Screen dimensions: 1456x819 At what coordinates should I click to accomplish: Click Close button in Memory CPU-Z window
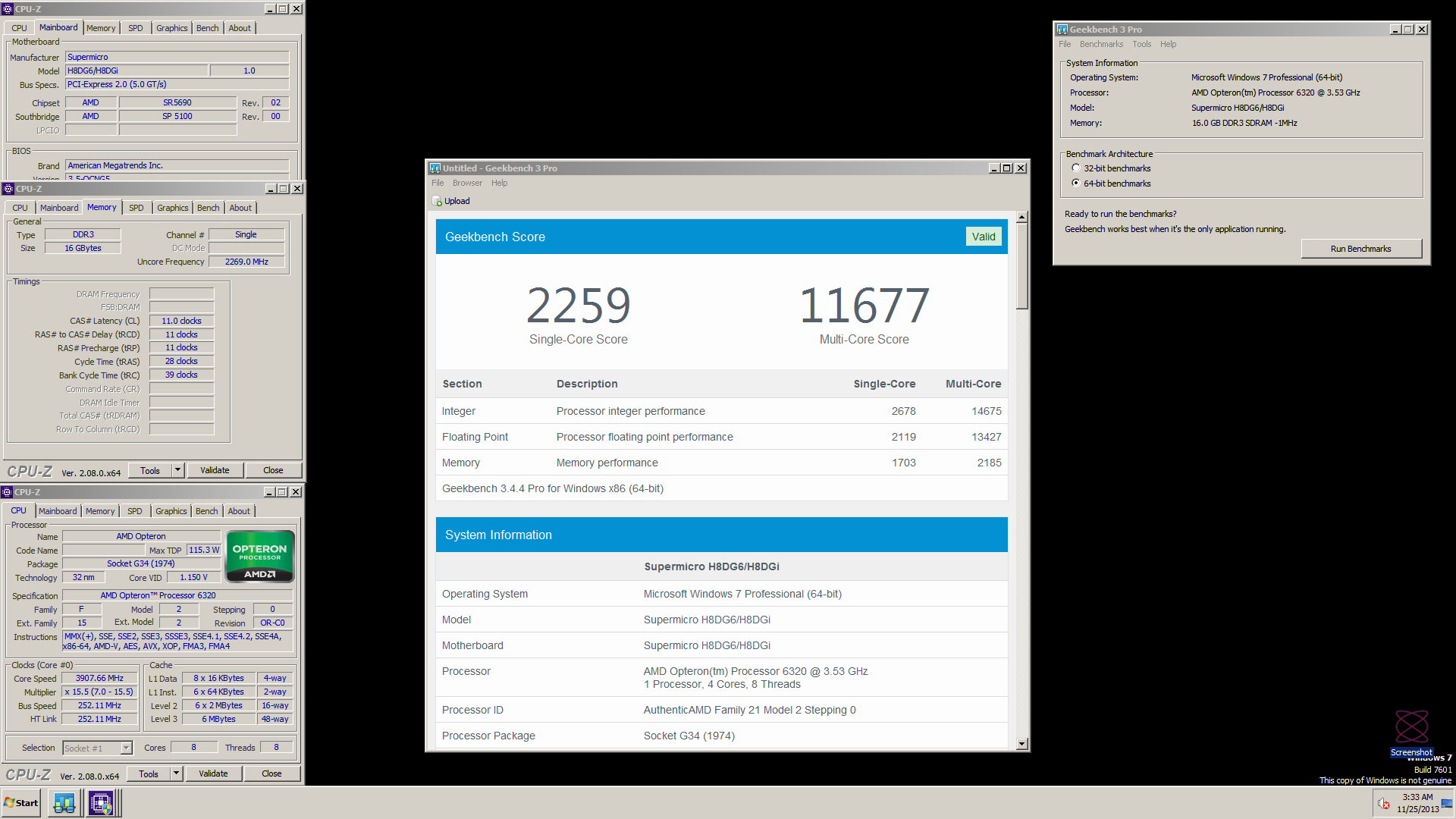coord(273,470)
